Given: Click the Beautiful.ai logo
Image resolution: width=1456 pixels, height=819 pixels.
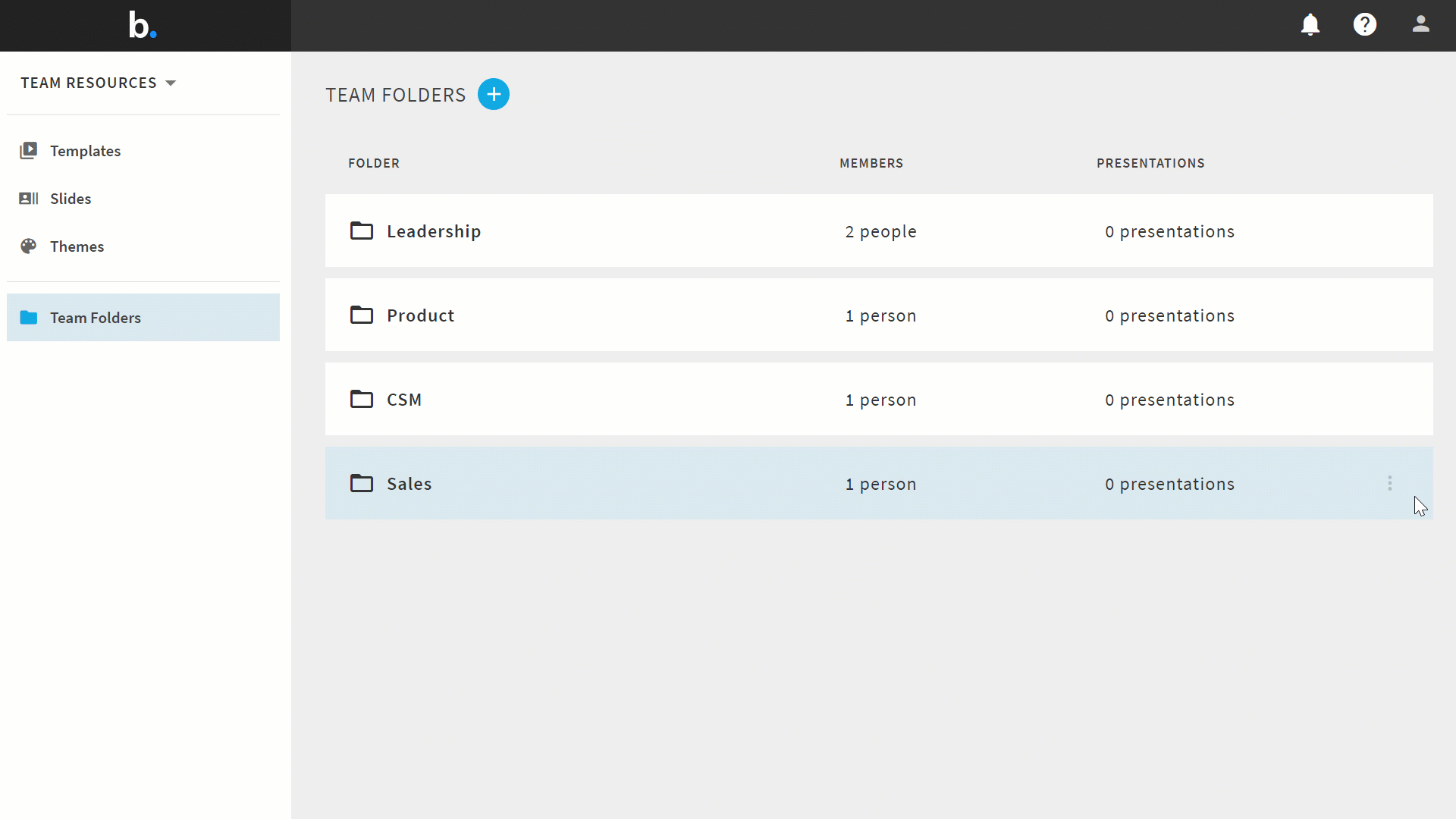Looking at the screenshot, I should [143, 25].
